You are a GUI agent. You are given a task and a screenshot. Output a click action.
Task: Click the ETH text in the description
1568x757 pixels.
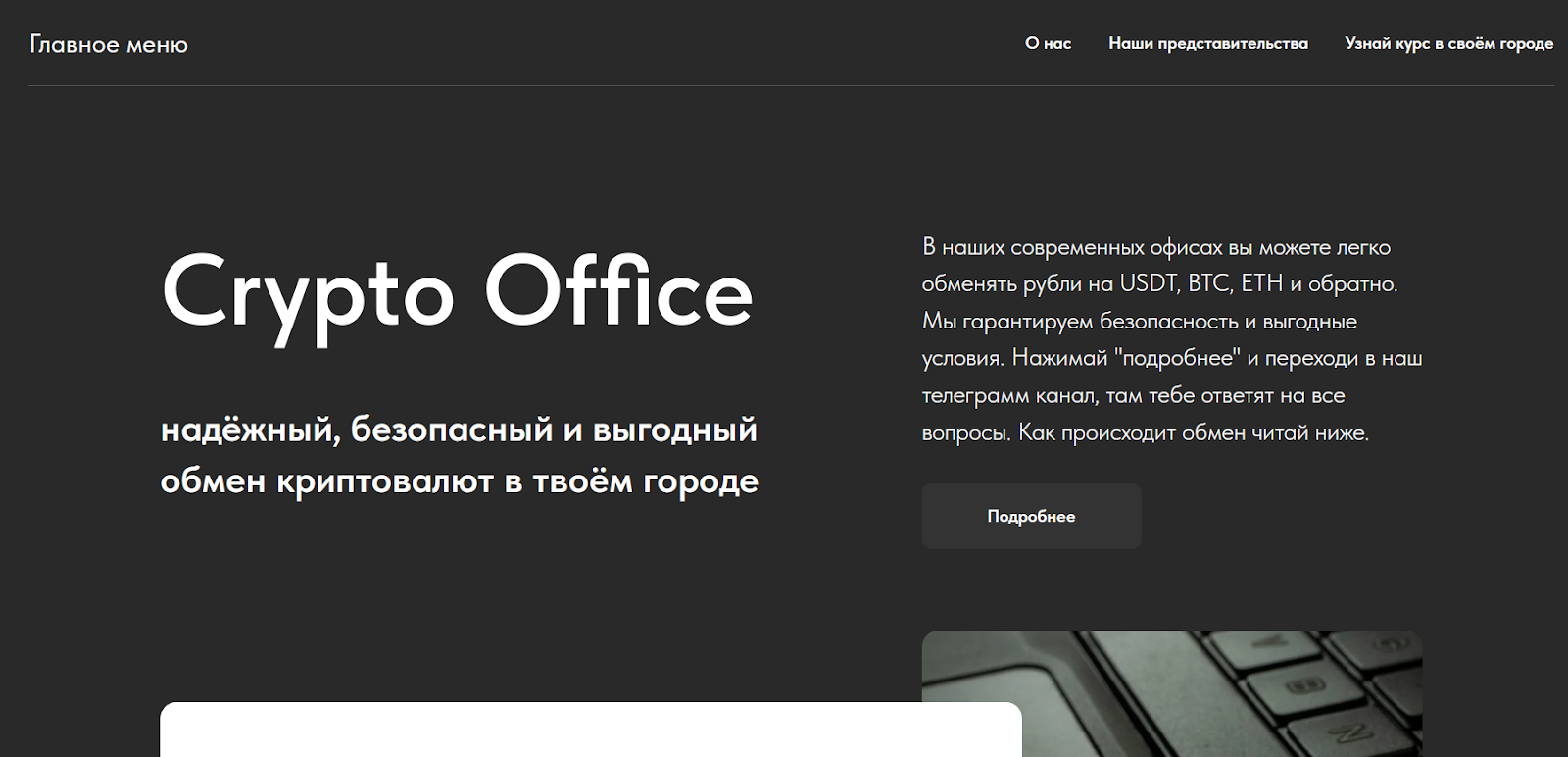(x=1261, y=283)
